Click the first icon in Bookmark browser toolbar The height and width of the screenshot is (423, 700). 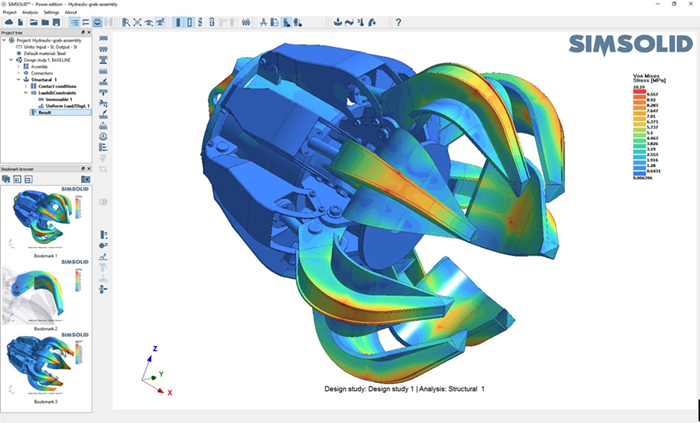coord(6,179)
